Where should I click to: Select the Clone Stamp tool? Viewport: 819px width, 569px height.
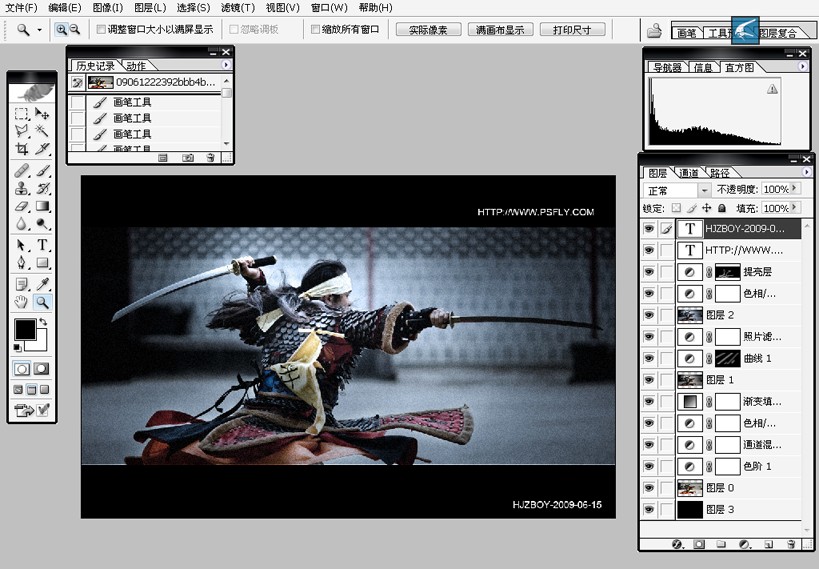pyautogui.click(x=21, y=188)
